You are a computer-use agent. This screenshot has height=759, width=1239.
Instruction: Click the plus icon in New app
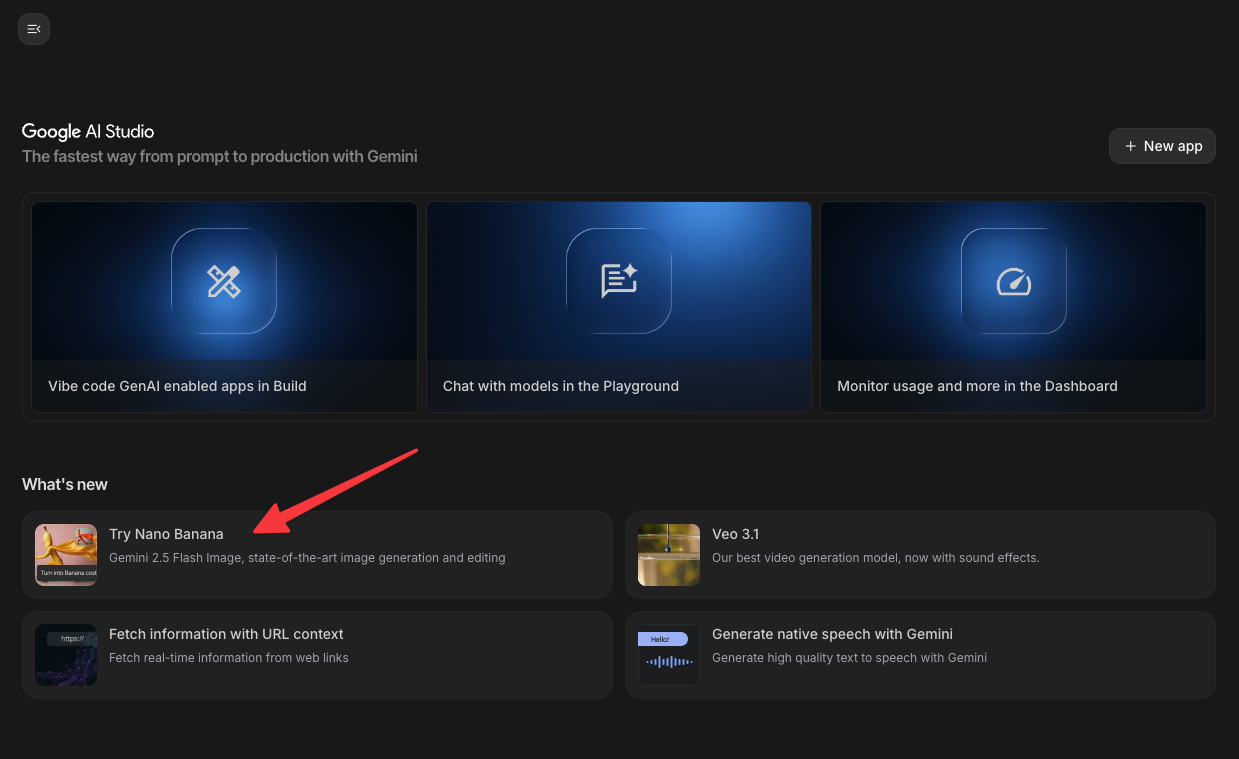pos(1131,146)
